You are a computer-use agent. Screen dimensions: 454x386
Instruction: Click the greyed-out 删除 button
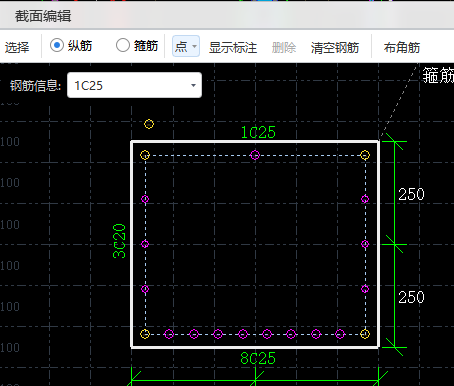pos(284,48)
